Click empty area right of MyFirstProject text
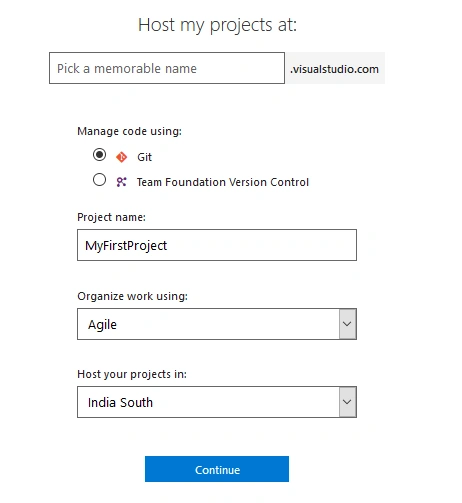462x503 pixels. click(x=262, y=245)
